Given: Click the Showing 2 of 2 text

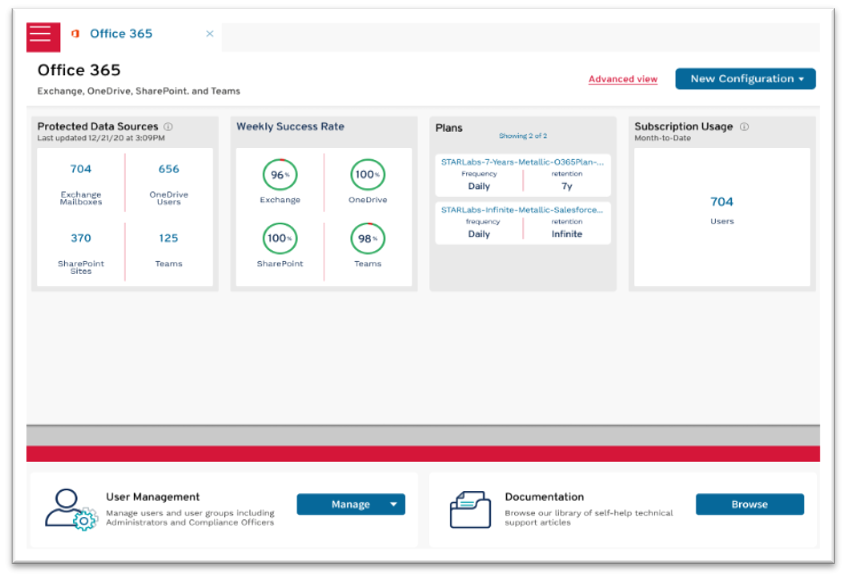Looking at the screenshot, I should [523, 136].
